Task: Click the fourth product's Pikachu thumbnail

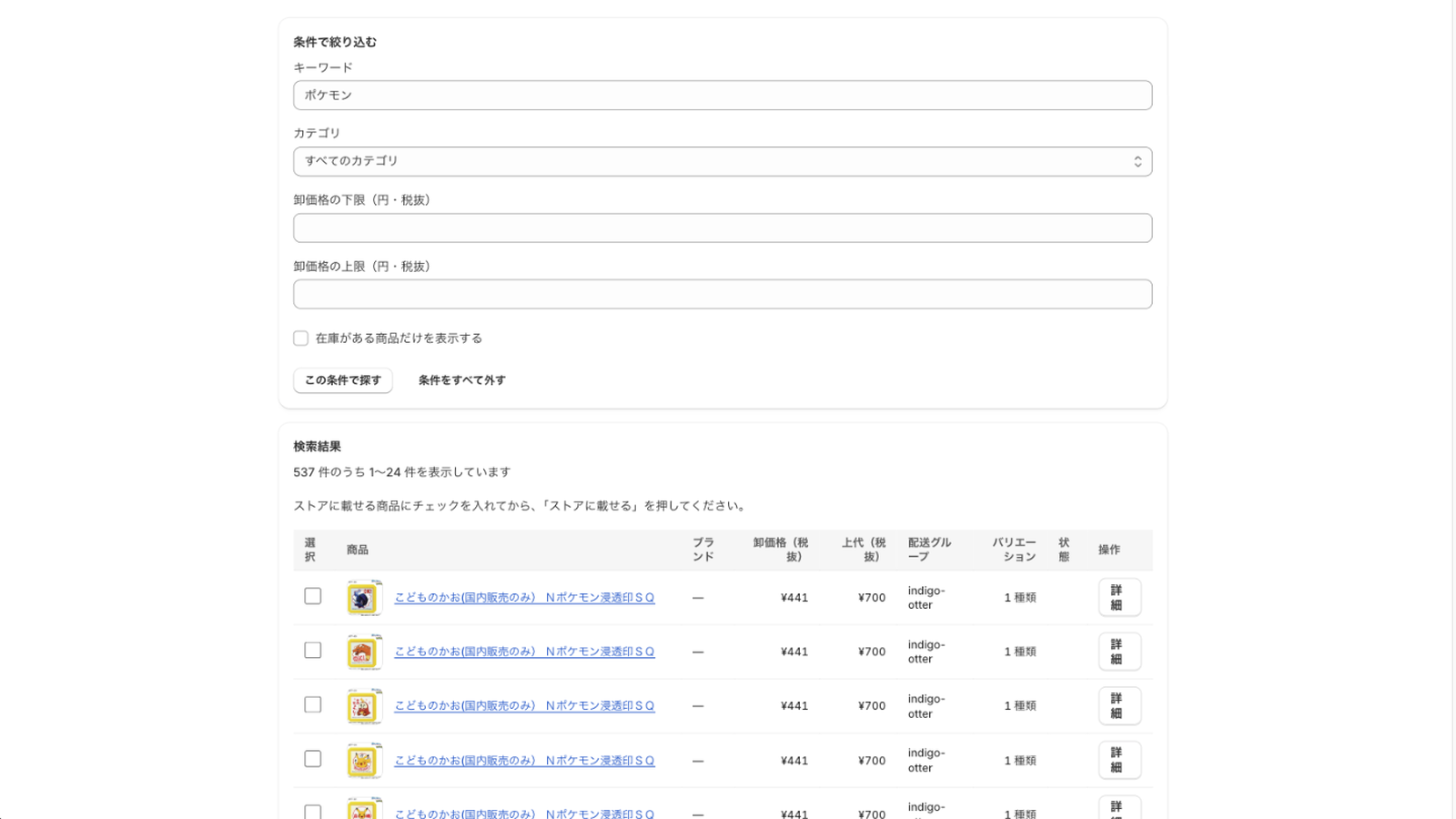Action: tap(364, 761)
